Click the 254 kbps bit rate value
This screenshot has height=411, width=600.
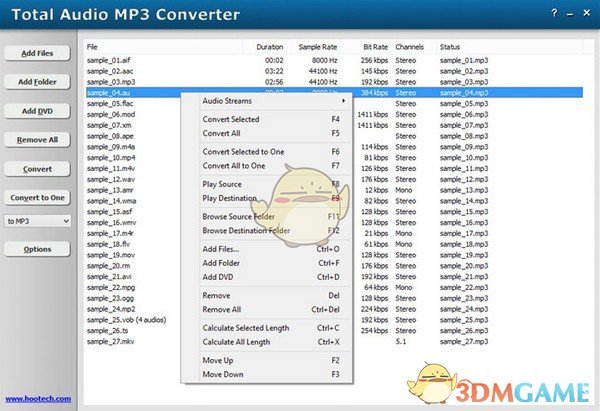pyautogui.click(x=374, y=331)
